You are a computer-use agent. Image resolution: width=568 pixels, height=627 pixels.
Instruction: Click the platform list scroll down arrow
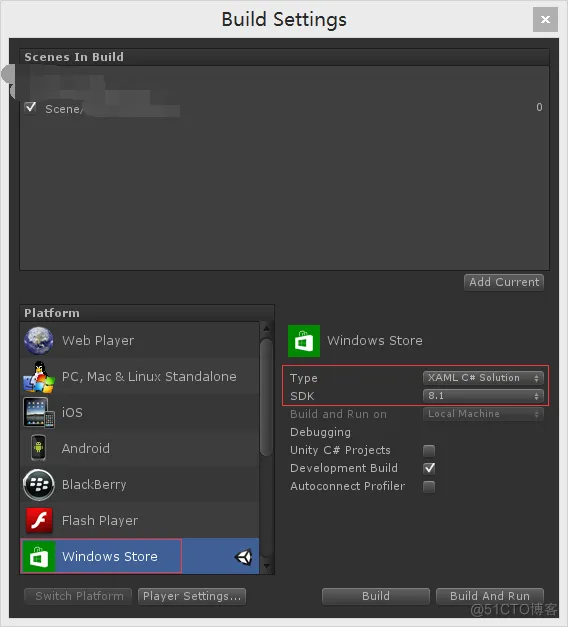(266, 567)
